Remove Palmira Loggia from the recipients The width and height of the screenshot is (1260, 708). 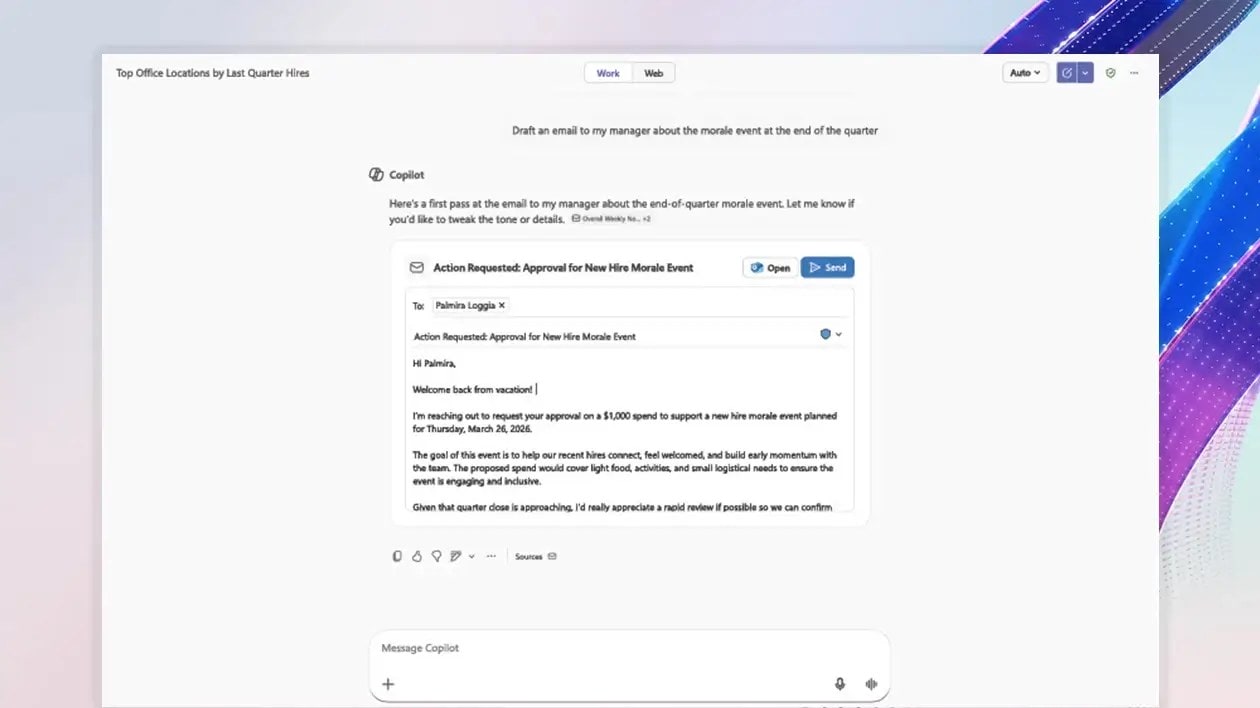(x=501, y=305)
